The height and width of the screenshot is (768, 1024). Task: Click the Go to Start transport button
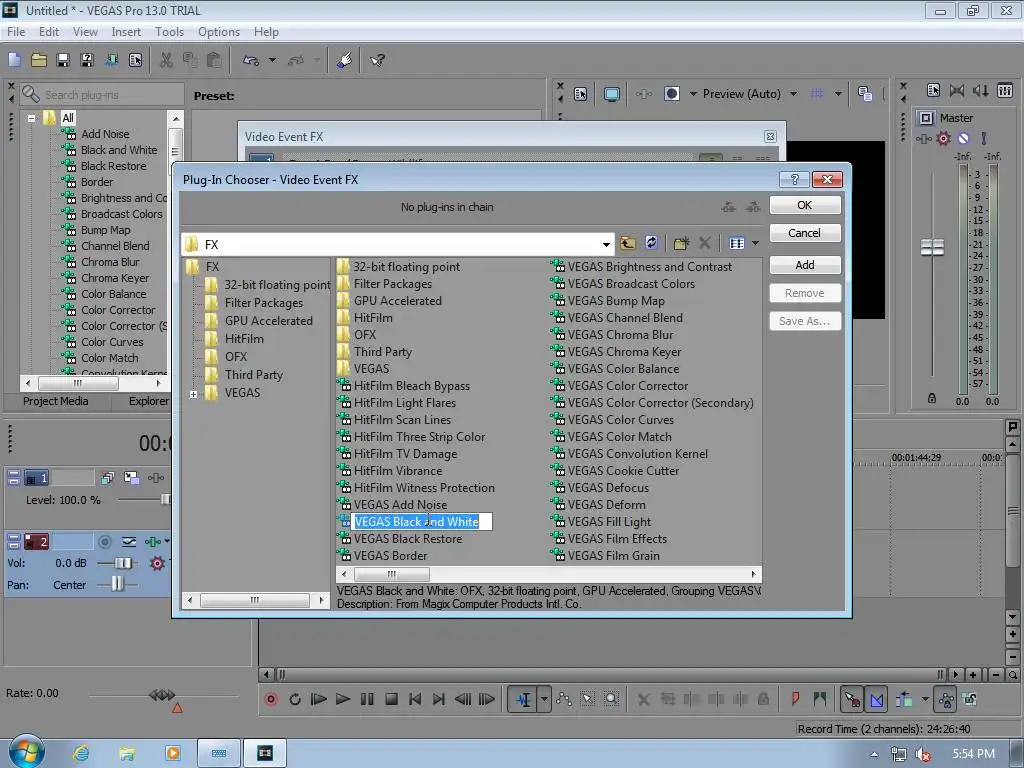tap(415, 699)
